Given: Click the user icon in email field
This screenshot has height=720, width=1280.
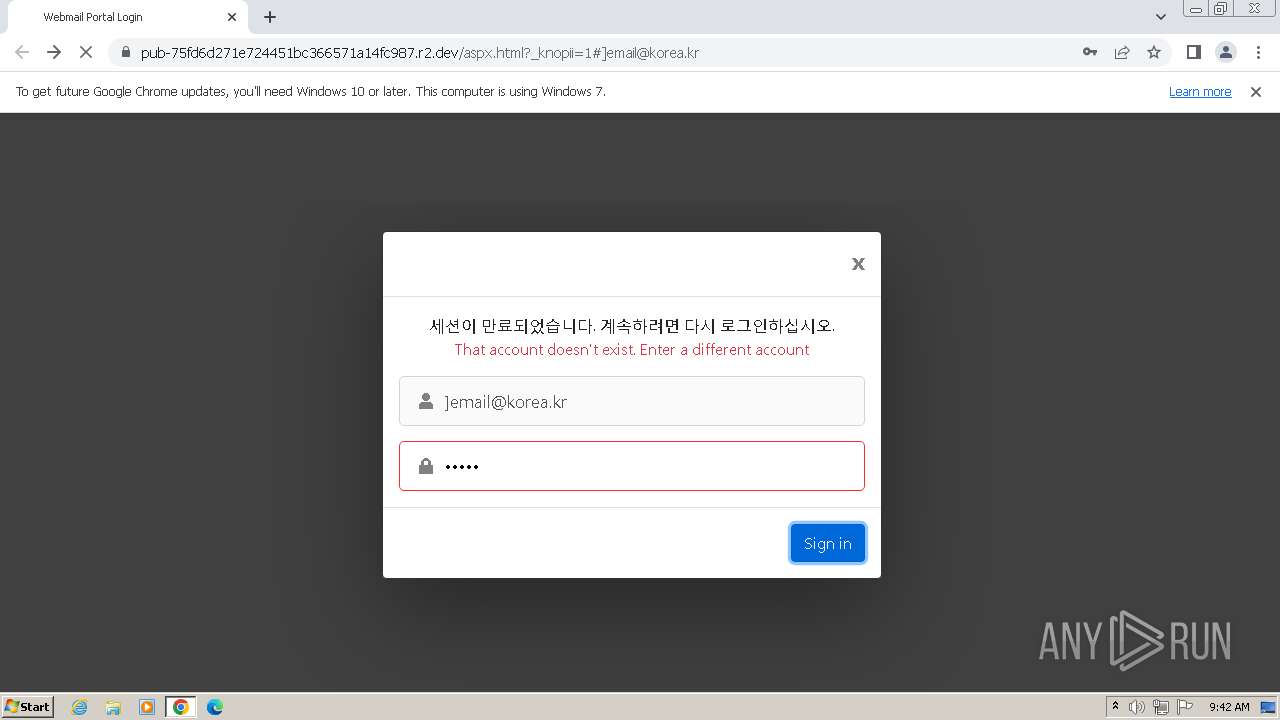Looking at the screenshot, I should coord(426,401).
